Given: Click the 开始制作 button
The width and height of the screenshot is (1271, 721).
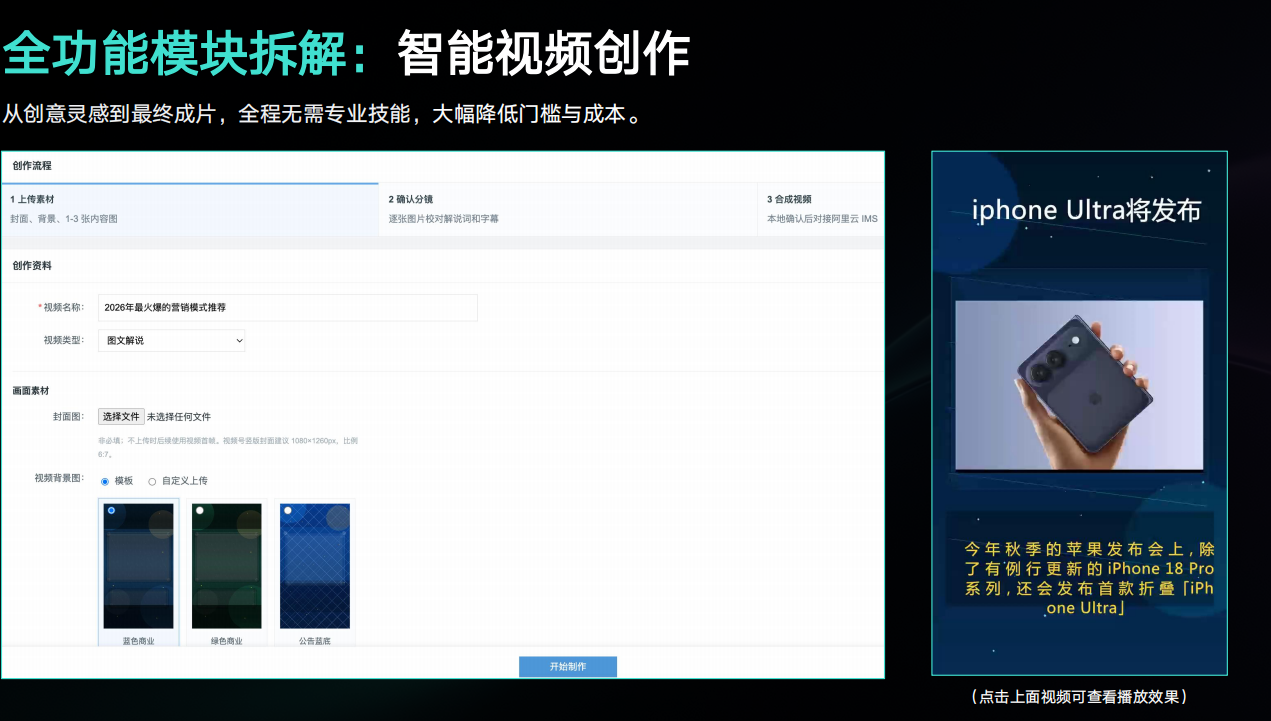Looking at the screenshot, I should coord(568,667).
